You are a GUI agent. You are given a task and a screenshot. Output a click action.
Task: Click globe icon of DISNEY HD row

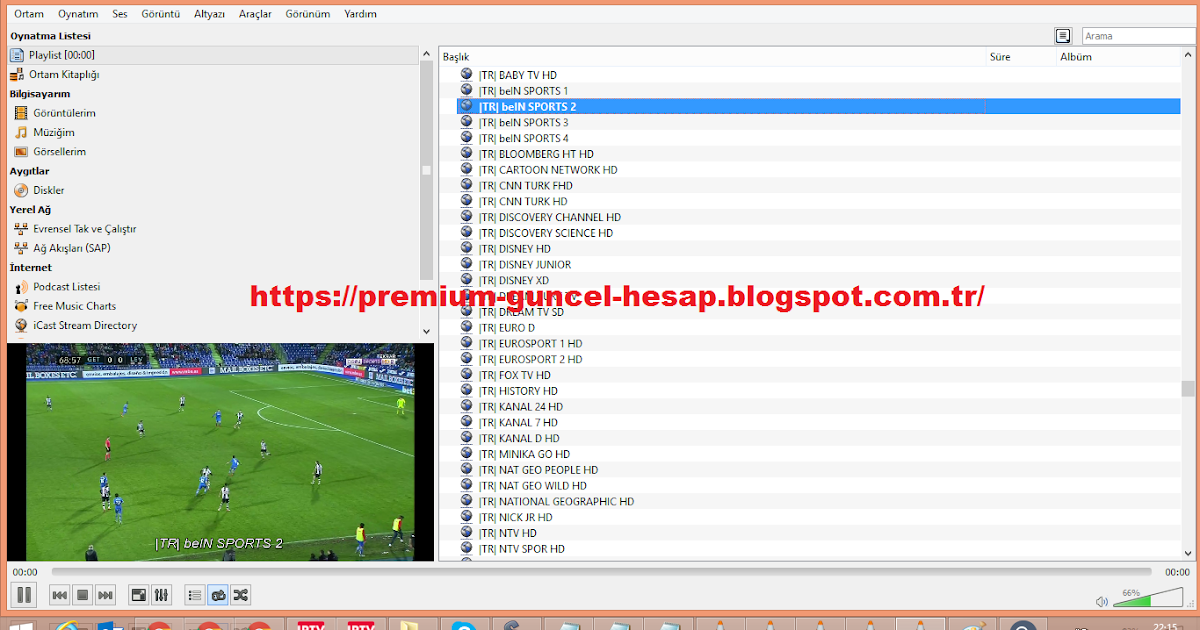pyautogui.click(x=466, y=249)
